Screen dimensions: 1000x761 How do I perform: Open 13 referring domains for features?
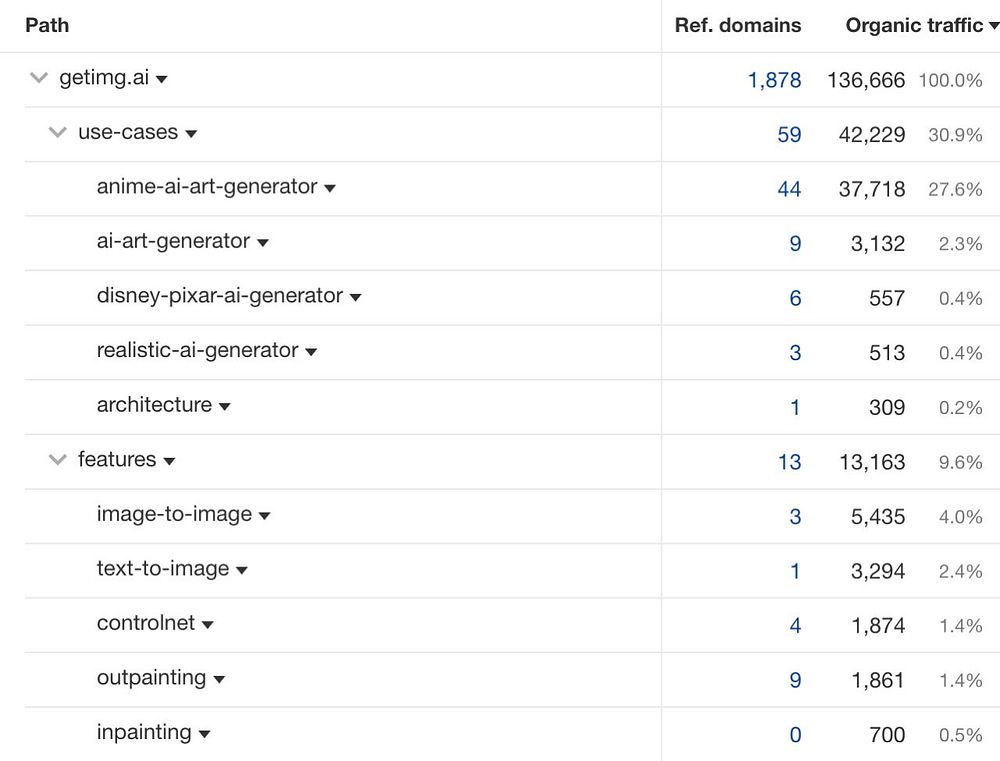tap(789, 461)
